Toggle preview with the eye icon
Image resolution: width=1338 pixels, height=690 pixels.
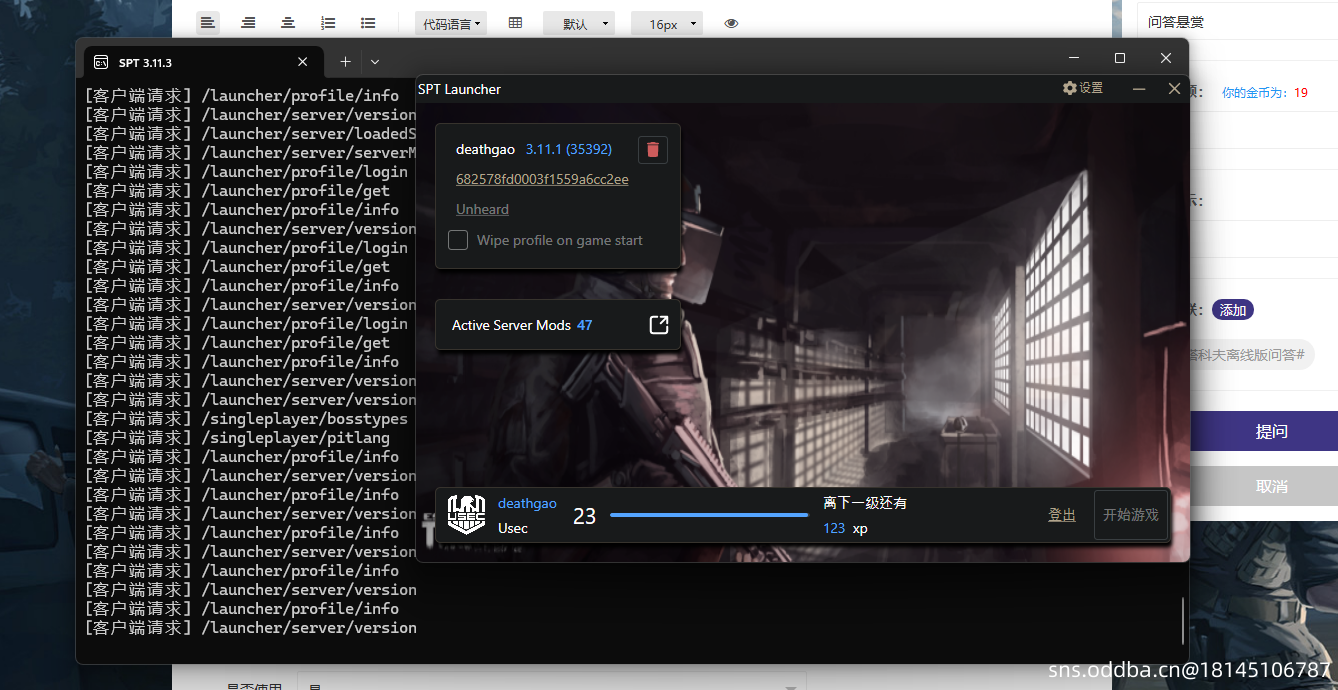pyautogui.click(x=731, y=23)
